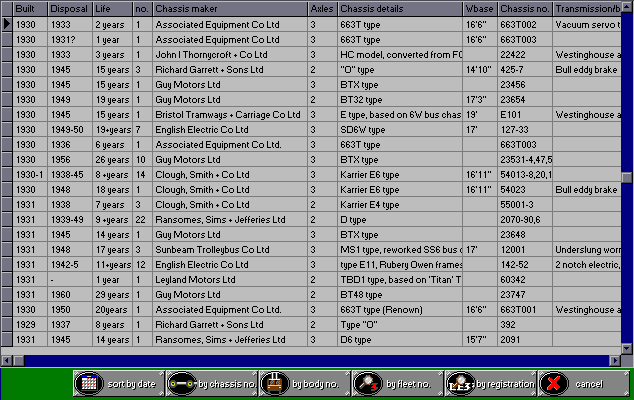Click the Chassis maker column header

(x=230, y=8)
